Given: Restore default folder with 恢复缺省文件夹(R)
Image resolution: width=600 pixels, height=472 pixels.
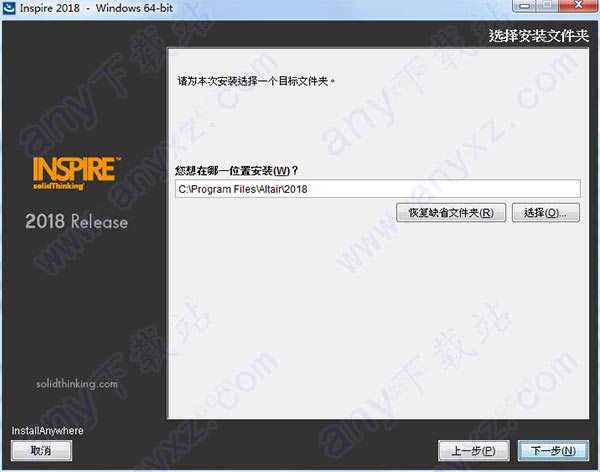Looking at the screenshot, I should 451,212.
